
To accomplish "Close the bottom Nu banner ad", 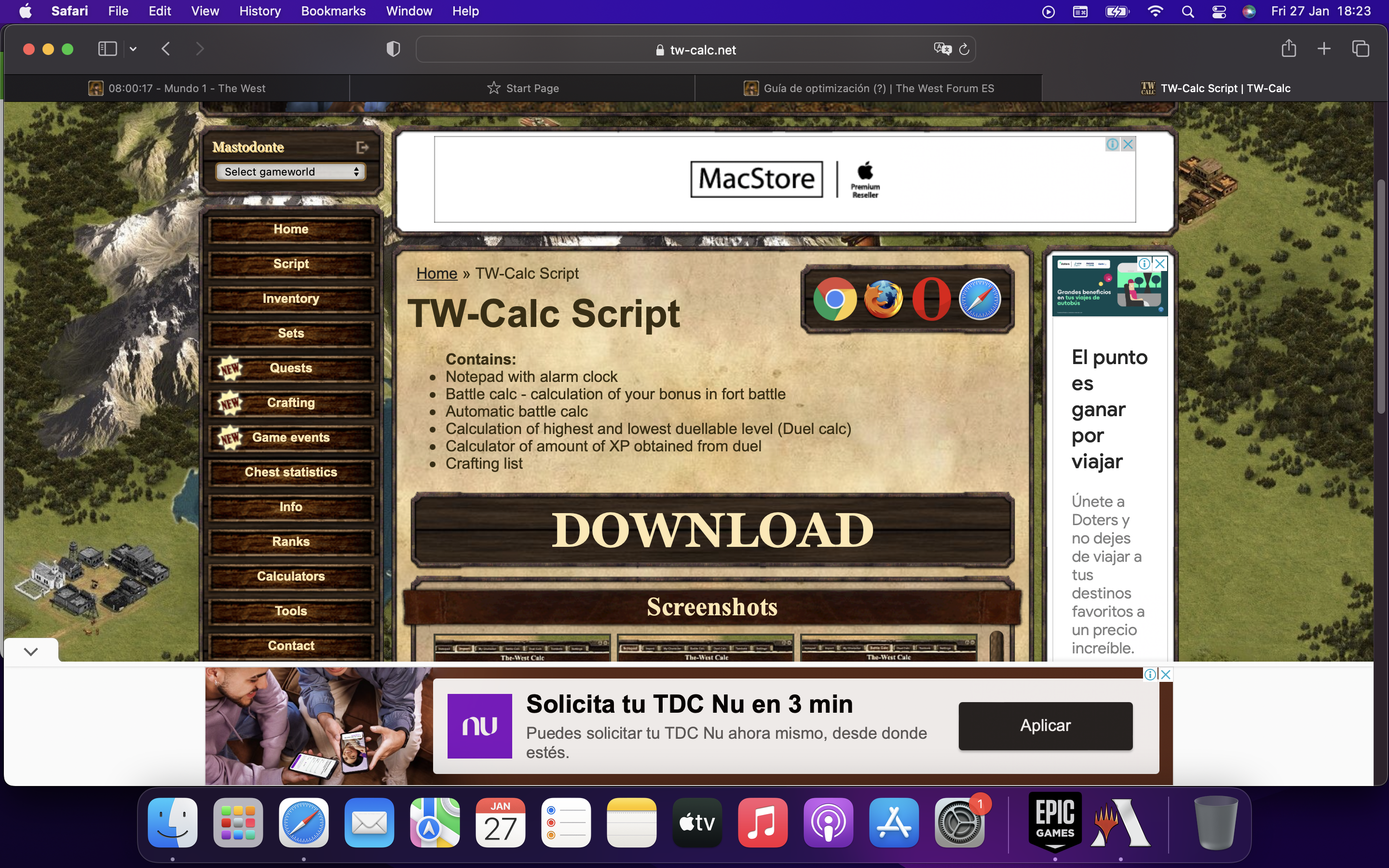I will (x=1166, y=675).
